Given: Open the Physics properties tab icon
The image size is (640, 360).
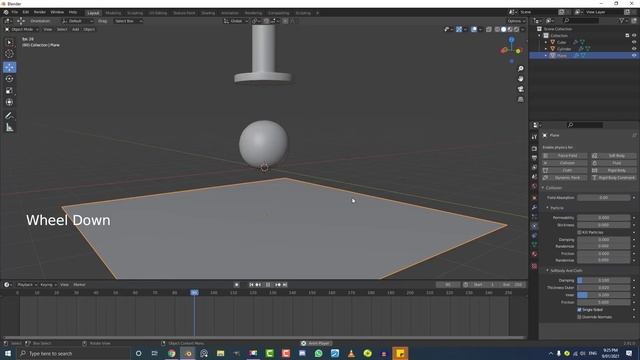Looking at the screenshot, I should tap(534, 226).
